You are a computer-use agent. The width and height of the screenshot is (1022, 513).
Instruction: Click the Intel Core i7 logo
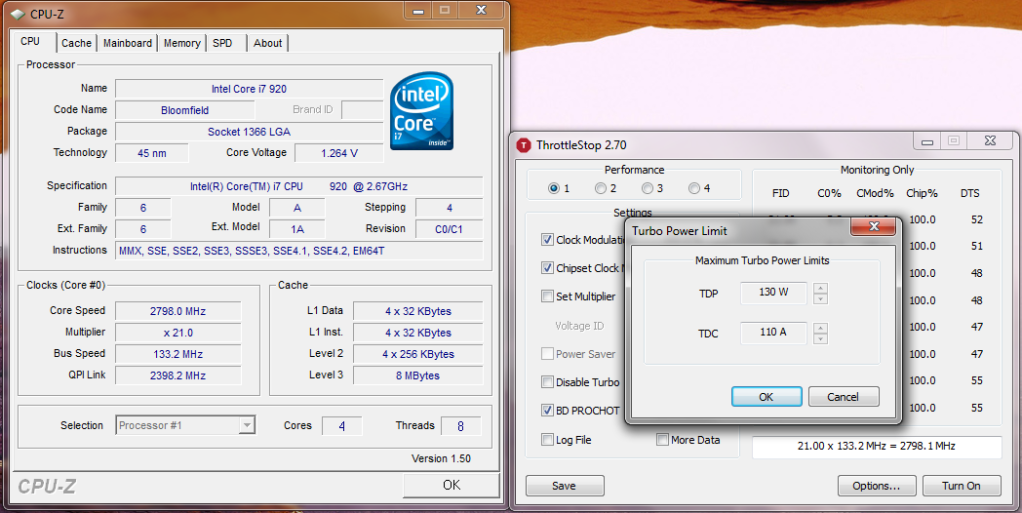(x=422, y=111)
